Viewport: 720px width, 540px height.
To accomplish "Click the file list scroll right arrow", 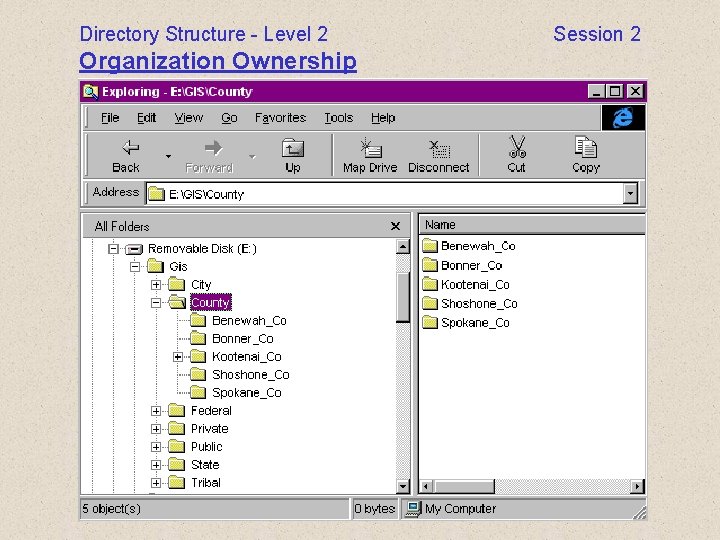I will (637, 486).
